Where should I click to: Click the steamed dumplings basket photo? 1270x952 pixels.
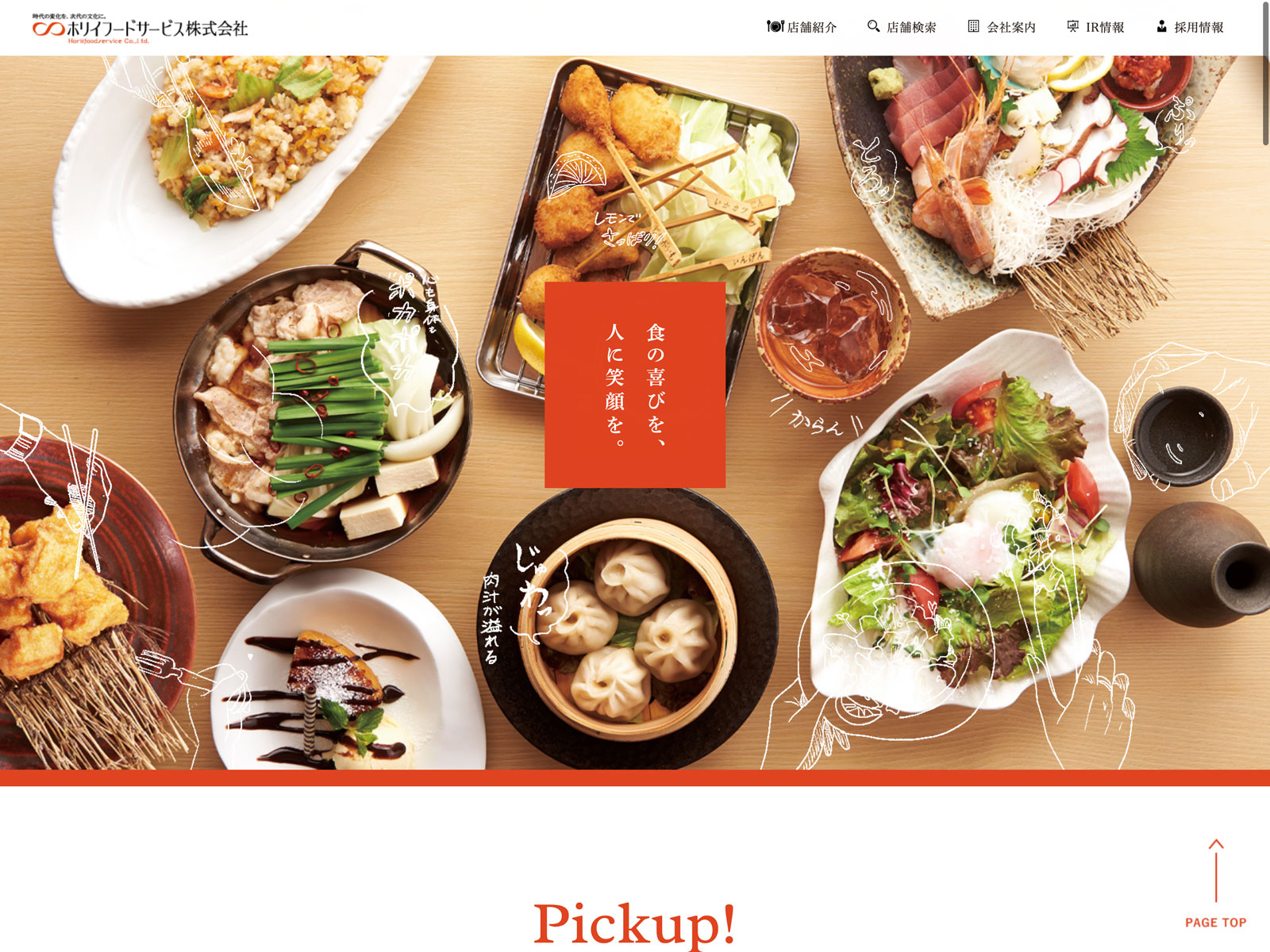point(631,628)
